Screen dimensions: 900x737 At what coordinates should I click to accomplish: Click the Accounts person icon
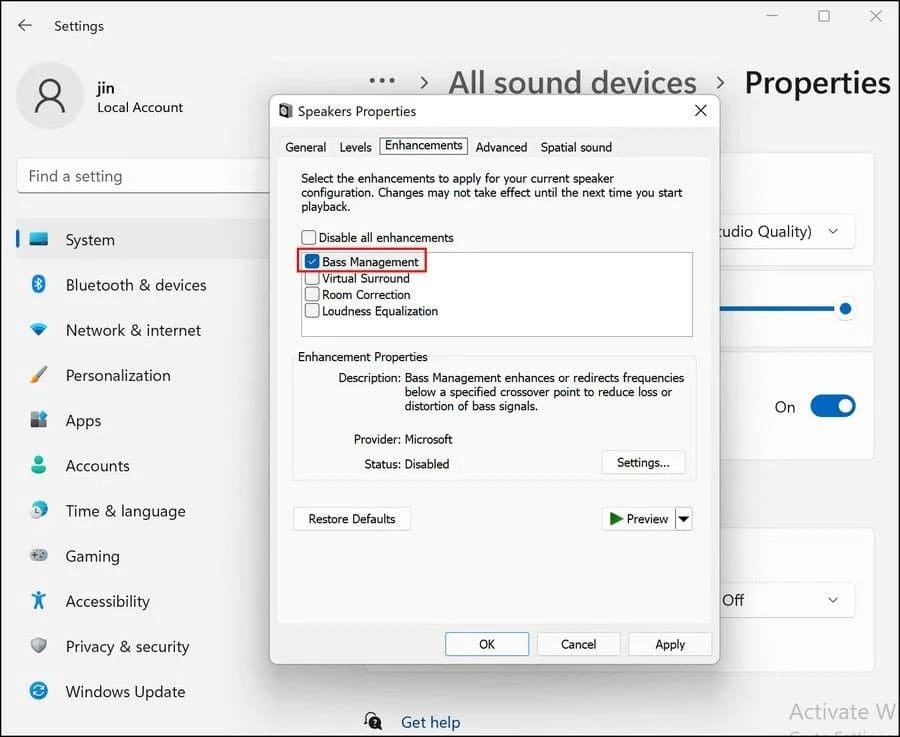click(x=39, y=466)
